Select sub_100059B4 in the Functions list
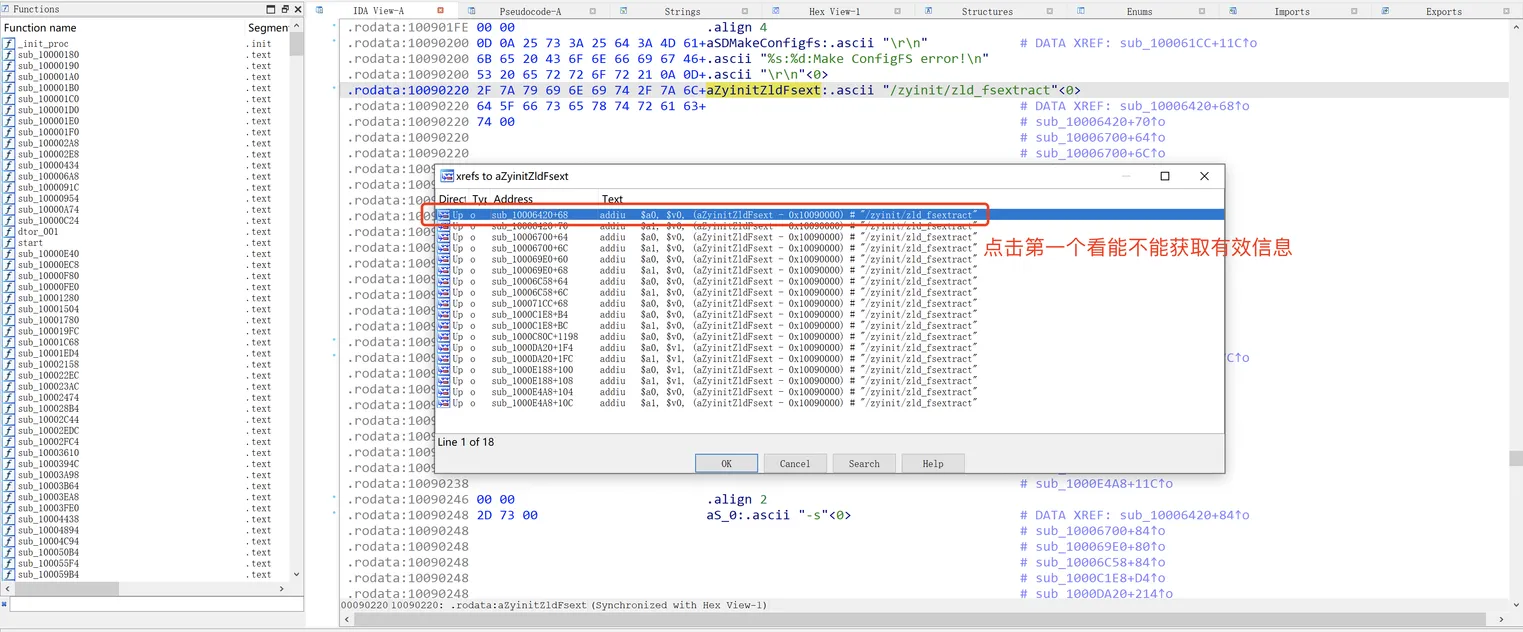1523x632 pixels. [48, 574]
